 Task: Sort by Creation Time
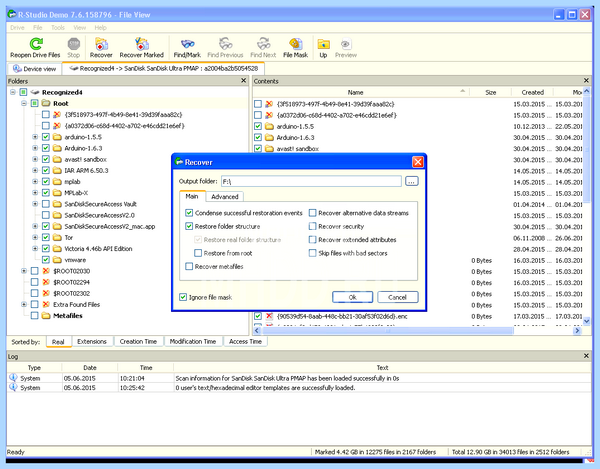pyautogui.click(x=138, y=341)
